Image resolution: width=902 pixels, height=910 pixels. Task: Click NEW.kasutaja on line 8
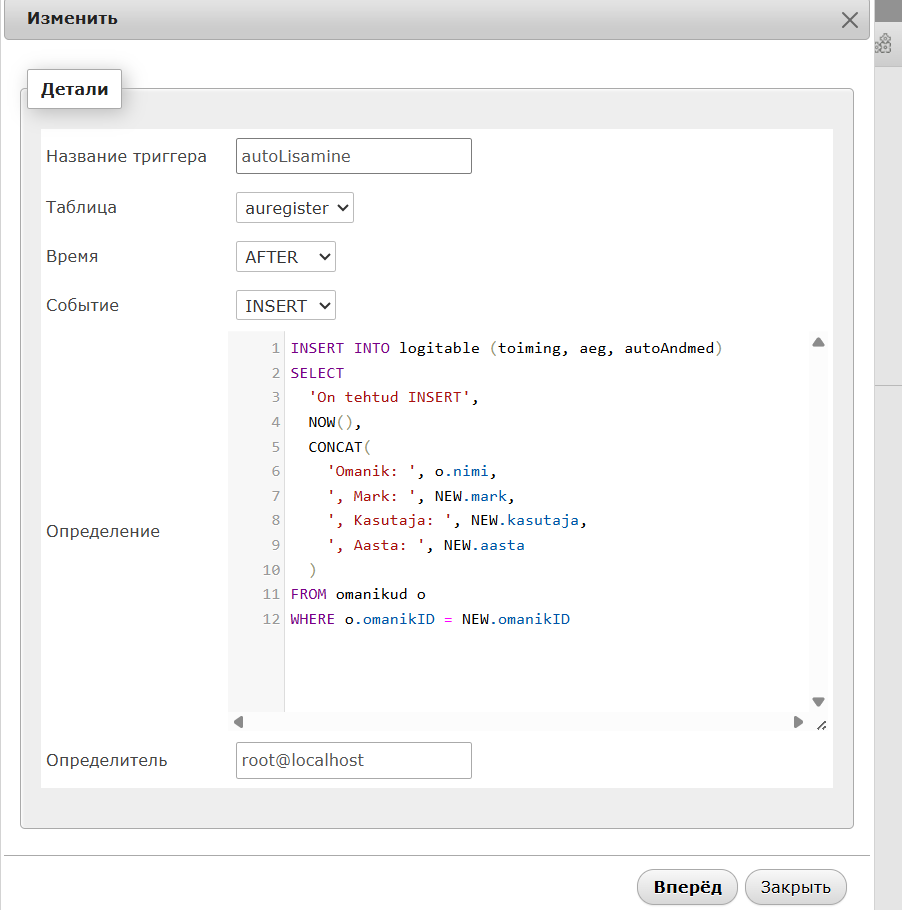click(525, 521)
